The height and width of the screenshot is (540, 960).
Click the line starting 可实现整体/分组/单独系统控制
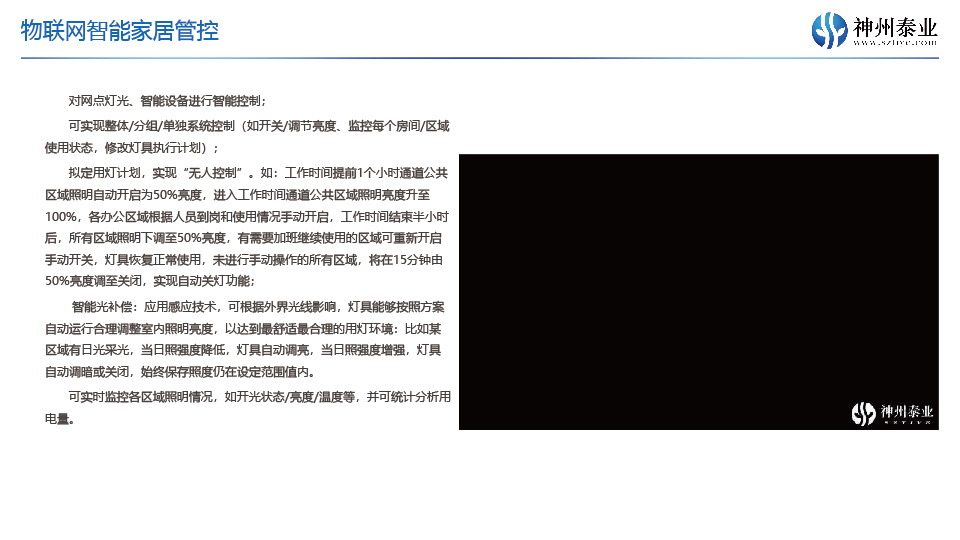click(259, 126)
